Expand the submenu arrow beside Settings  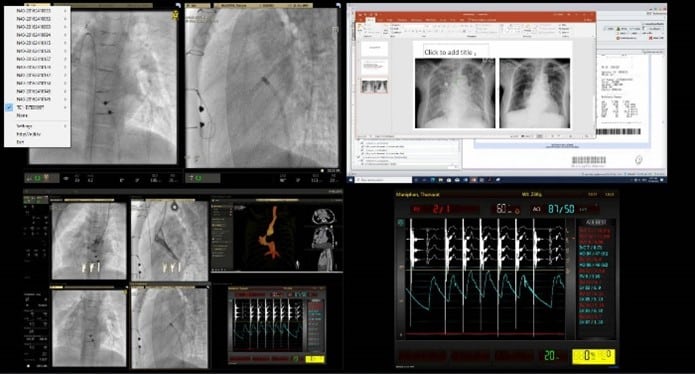point(66,126)
